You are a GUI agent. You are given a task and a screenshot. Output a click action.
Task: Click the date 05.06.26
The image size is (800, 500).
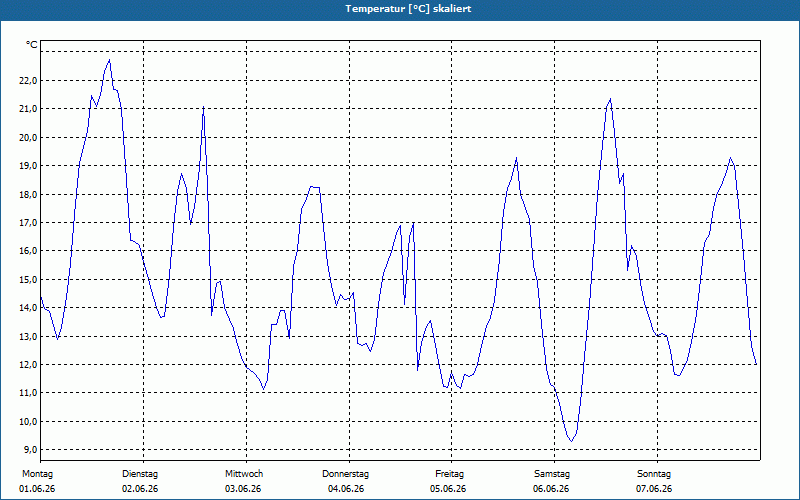point(448,489)
